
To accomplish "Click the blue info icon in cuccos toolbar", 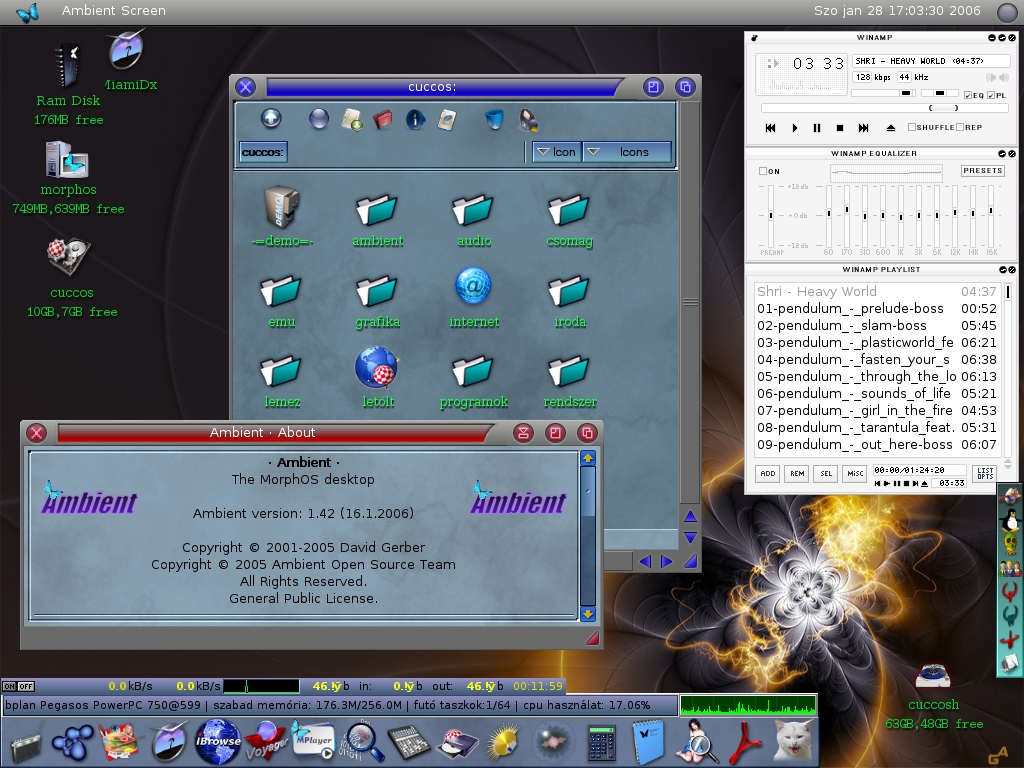I will coord(415,120).
